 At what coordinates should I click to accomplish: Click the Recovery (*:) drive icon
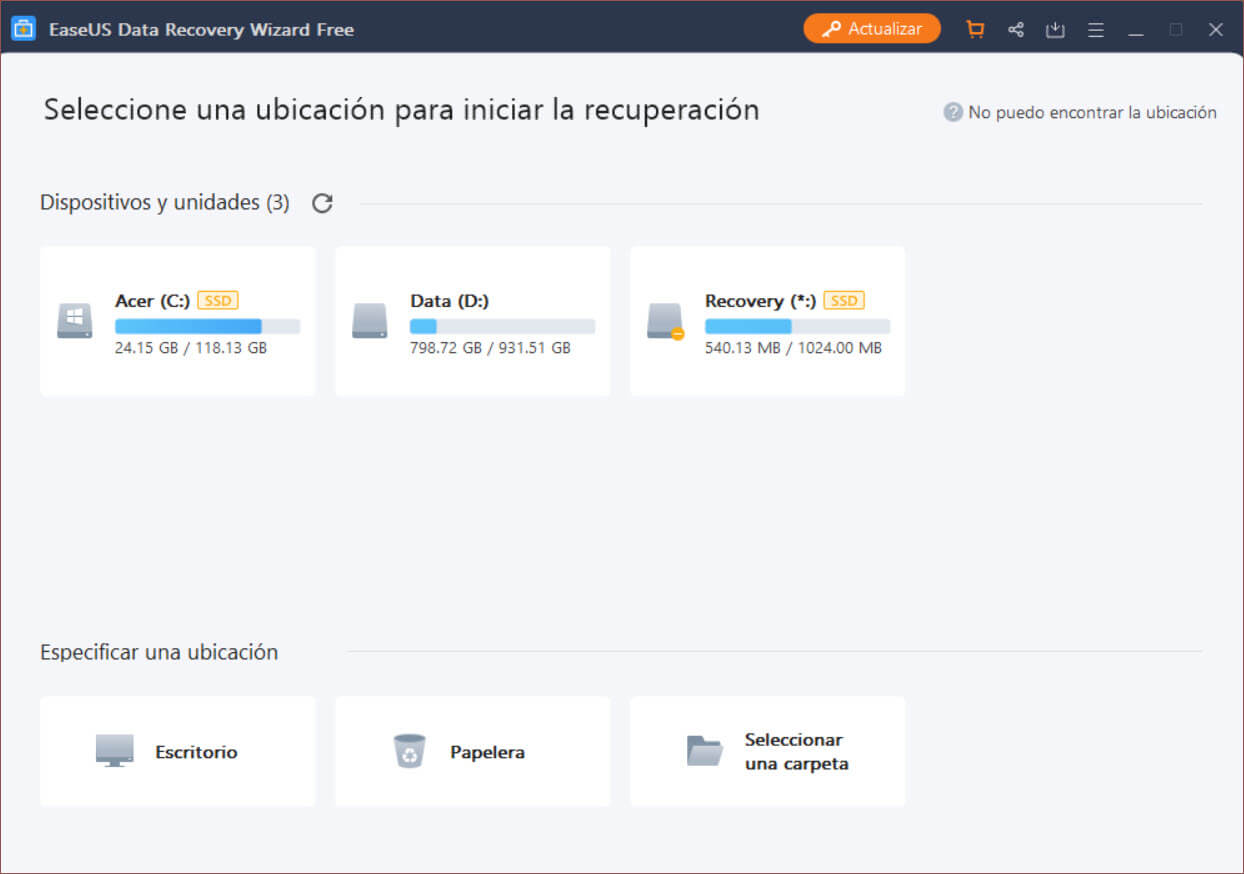(x=665, y=321)
